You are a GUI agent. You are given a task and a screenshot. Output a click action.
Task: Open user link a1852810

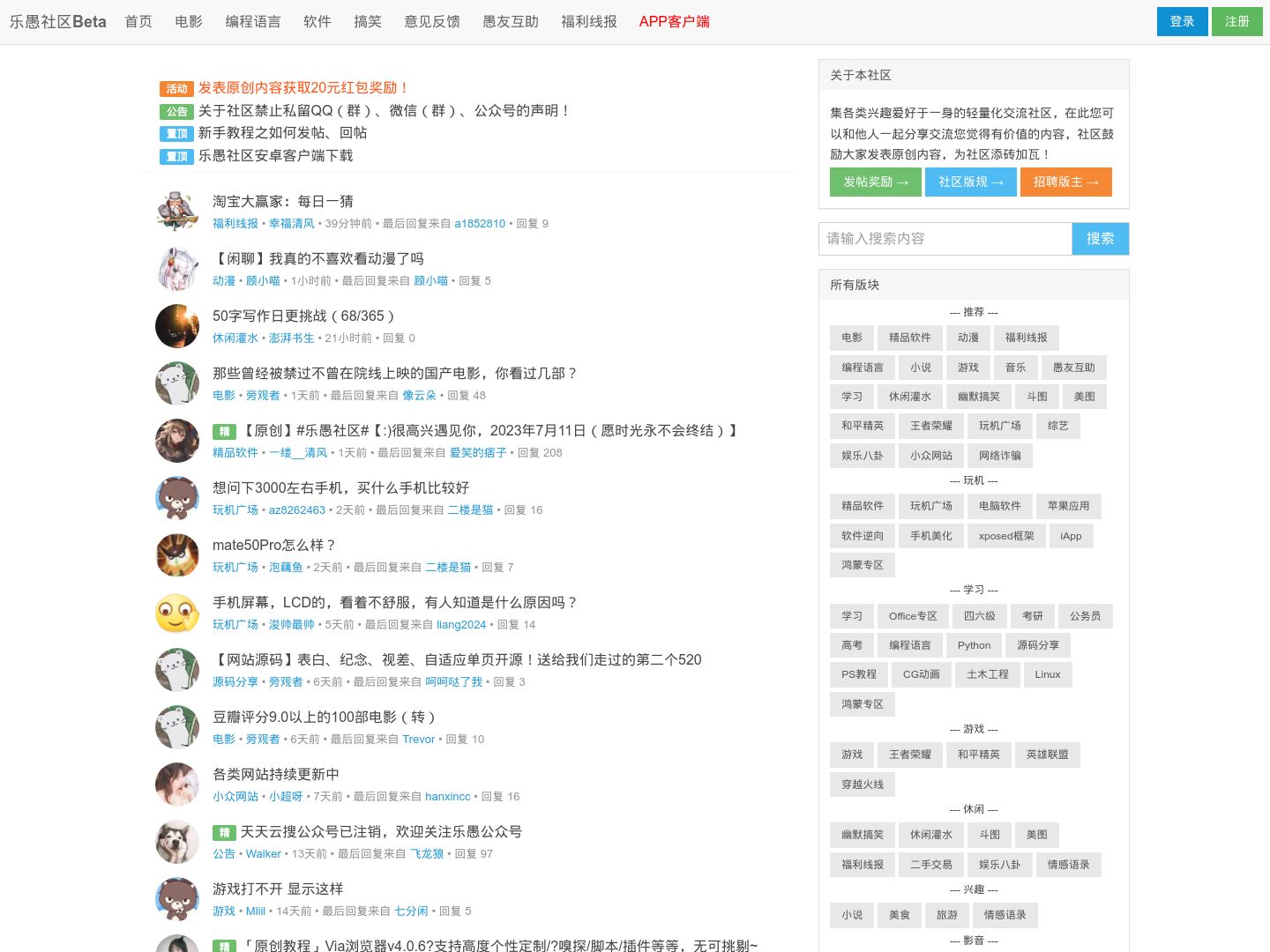pyautogui.click(x=480, y=224)
